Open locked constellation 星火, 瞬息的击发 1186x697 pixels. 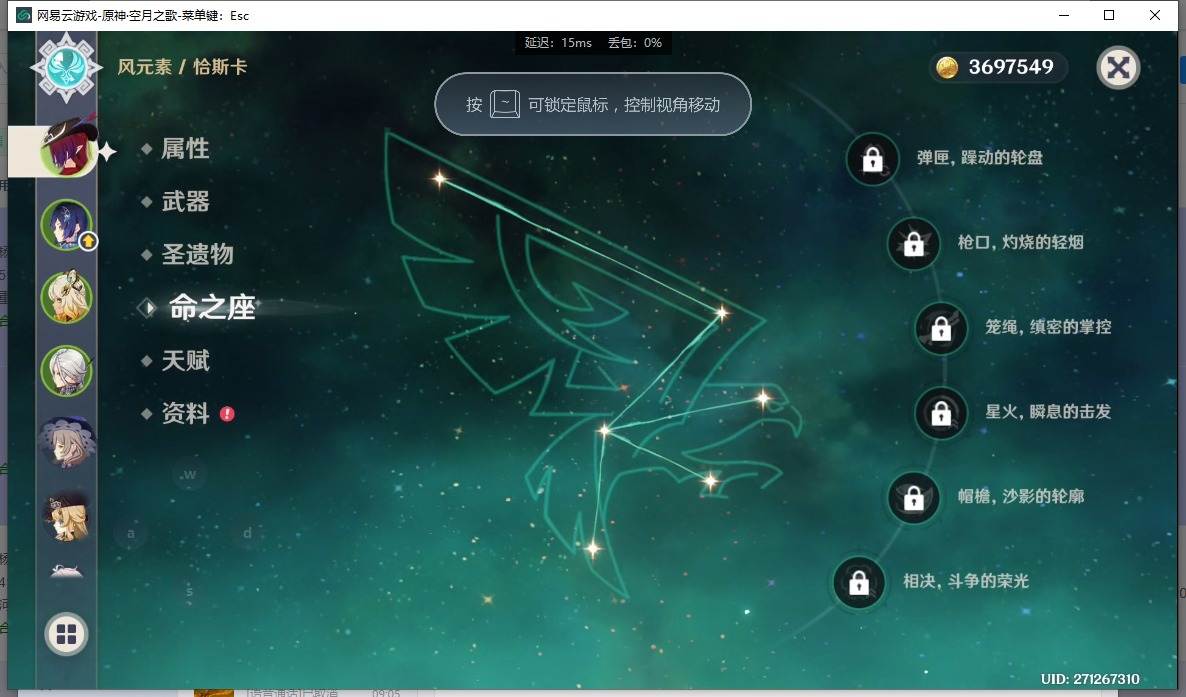pos(941,413)
